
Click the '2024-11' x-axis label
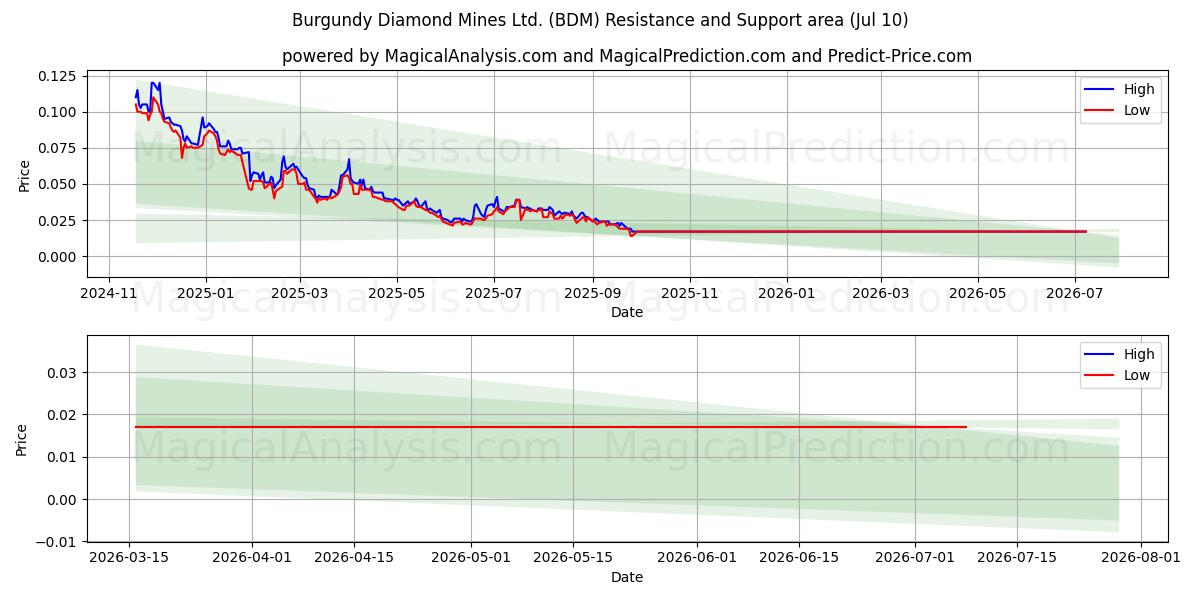108,295
